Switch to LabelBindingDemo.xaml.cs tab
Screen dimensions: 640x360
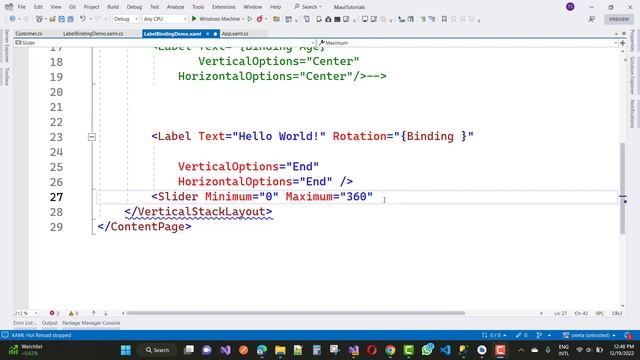(93, 33)
